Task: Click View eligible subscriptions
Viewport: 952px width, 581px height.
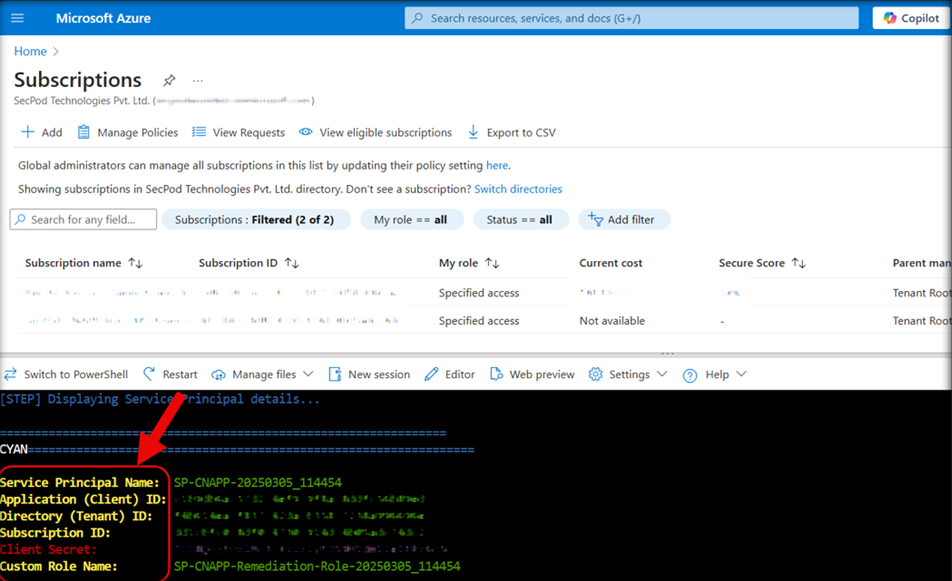Action: click(x=375, y=132)
